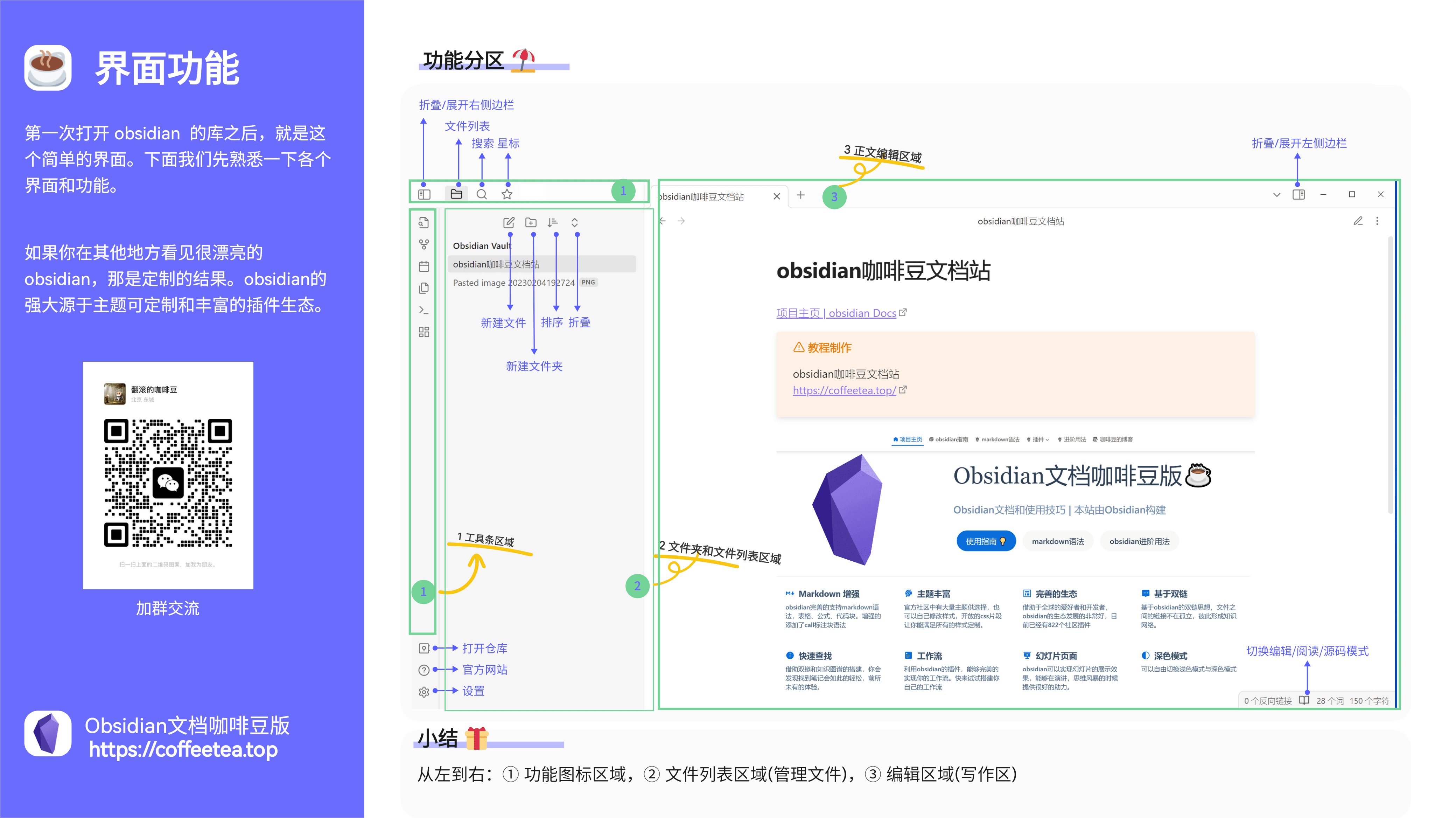The width and height of the screenshot is (1456, 818).
Task: Click 项目主页 nav tab in embedded image
Action: pos(907,439)
